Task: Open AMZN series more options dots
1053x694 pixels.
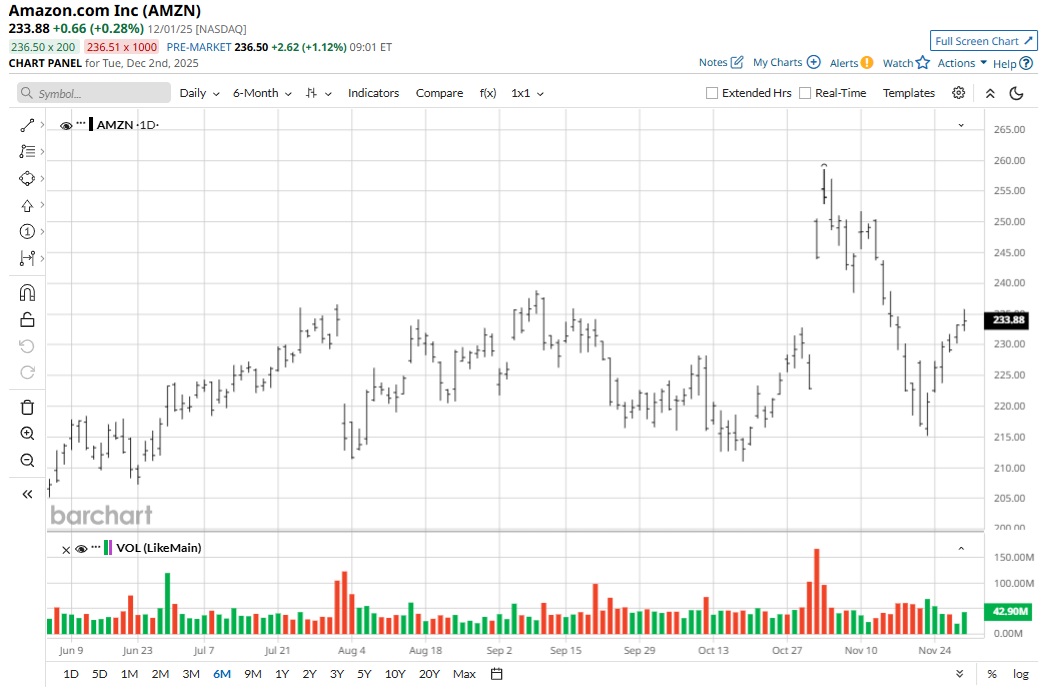Action: [x=81, y=124]
